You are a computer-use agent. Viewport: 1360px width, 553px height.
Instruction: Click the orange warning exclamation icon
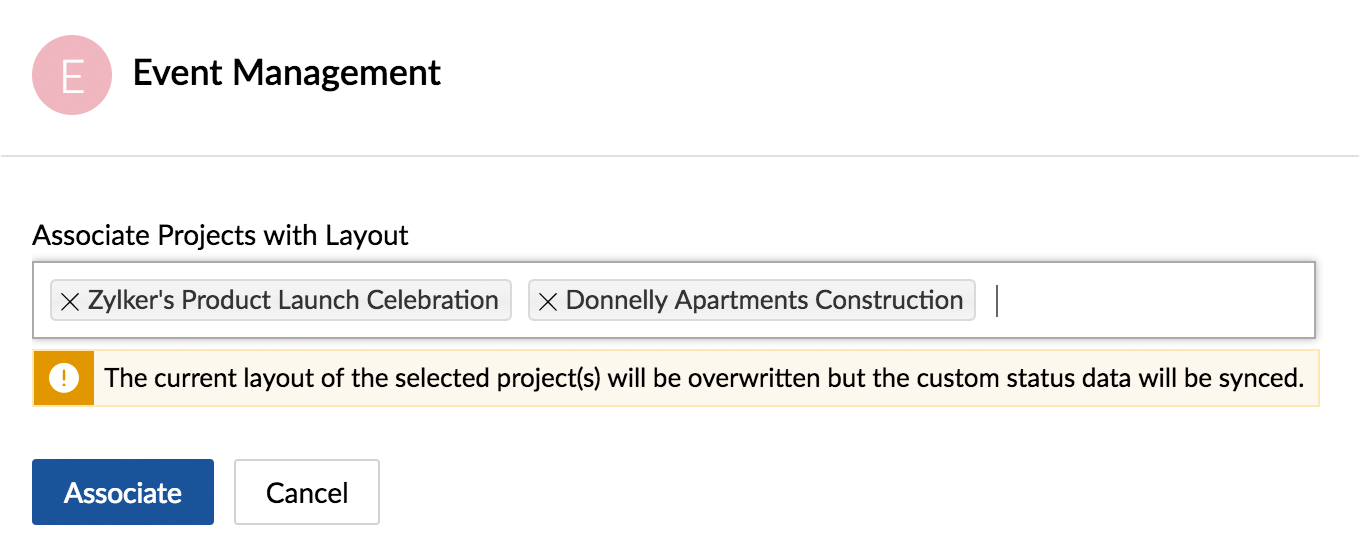tap(64, 378)
